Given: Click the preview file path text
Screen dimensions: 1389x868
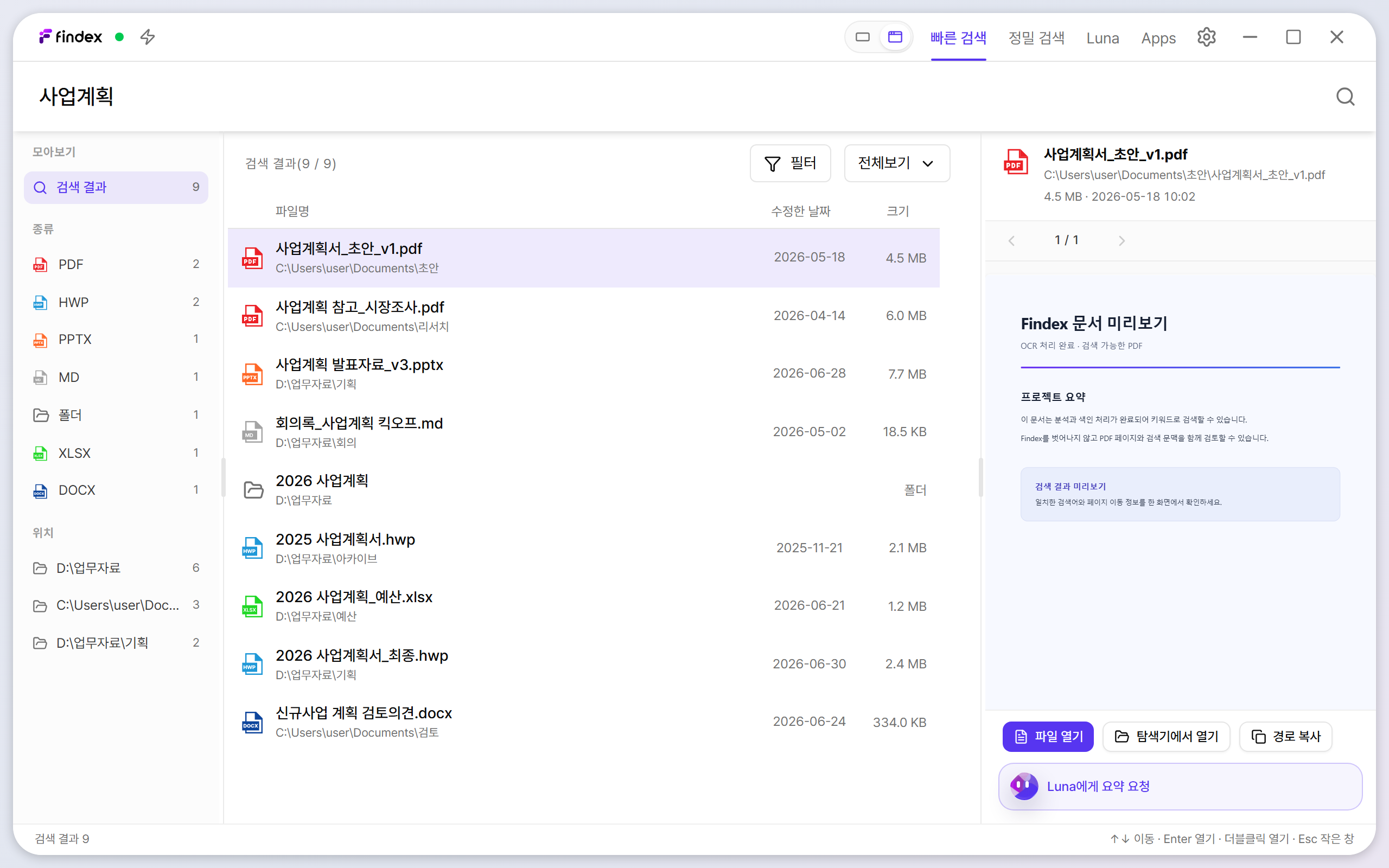Looking at the screenshot, I should point(1184,175).
